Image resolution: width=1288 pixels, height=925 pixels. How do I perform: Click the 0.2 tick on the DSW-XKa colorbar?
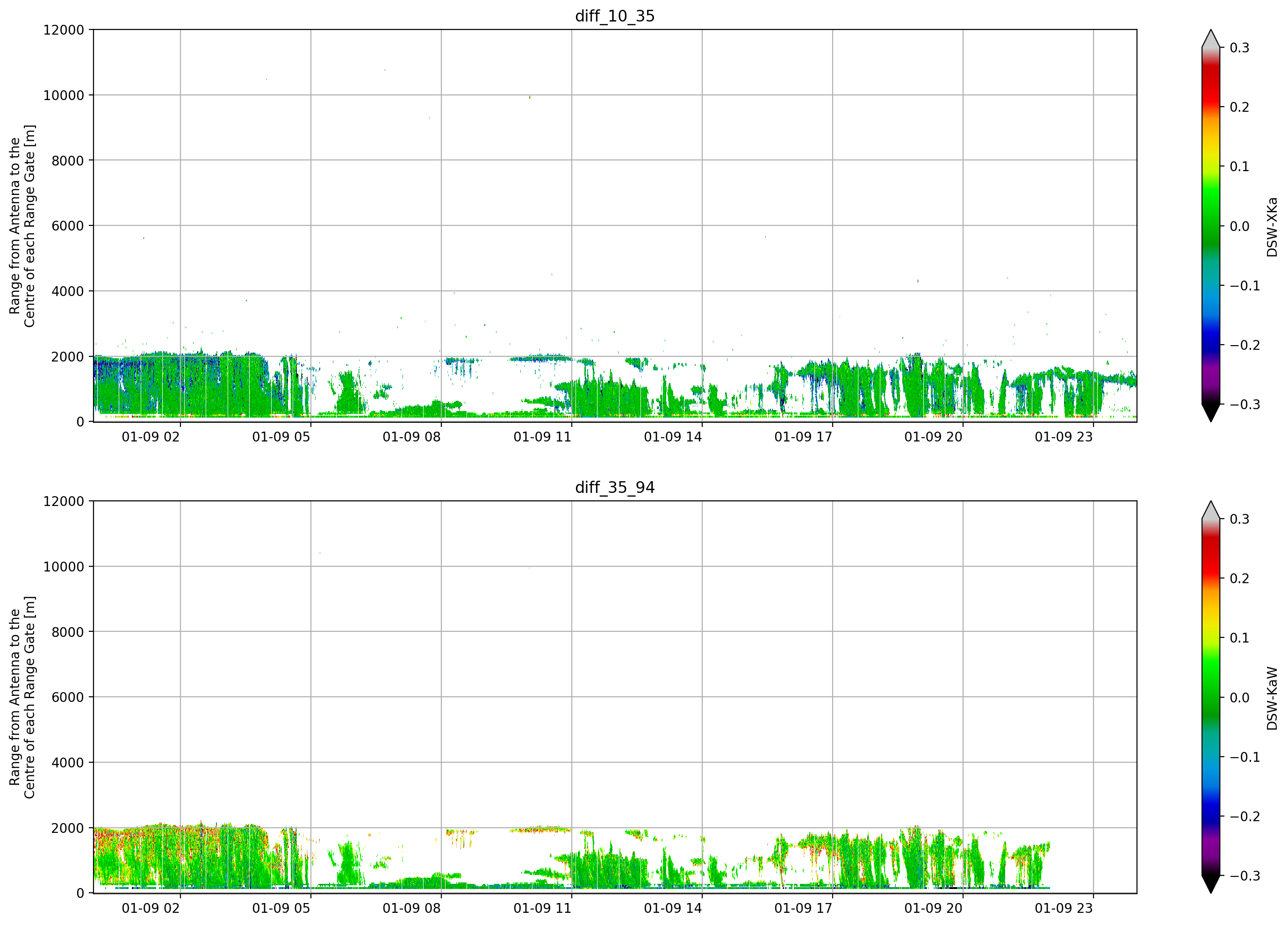pyautogui.click(x=1239, y=108)
